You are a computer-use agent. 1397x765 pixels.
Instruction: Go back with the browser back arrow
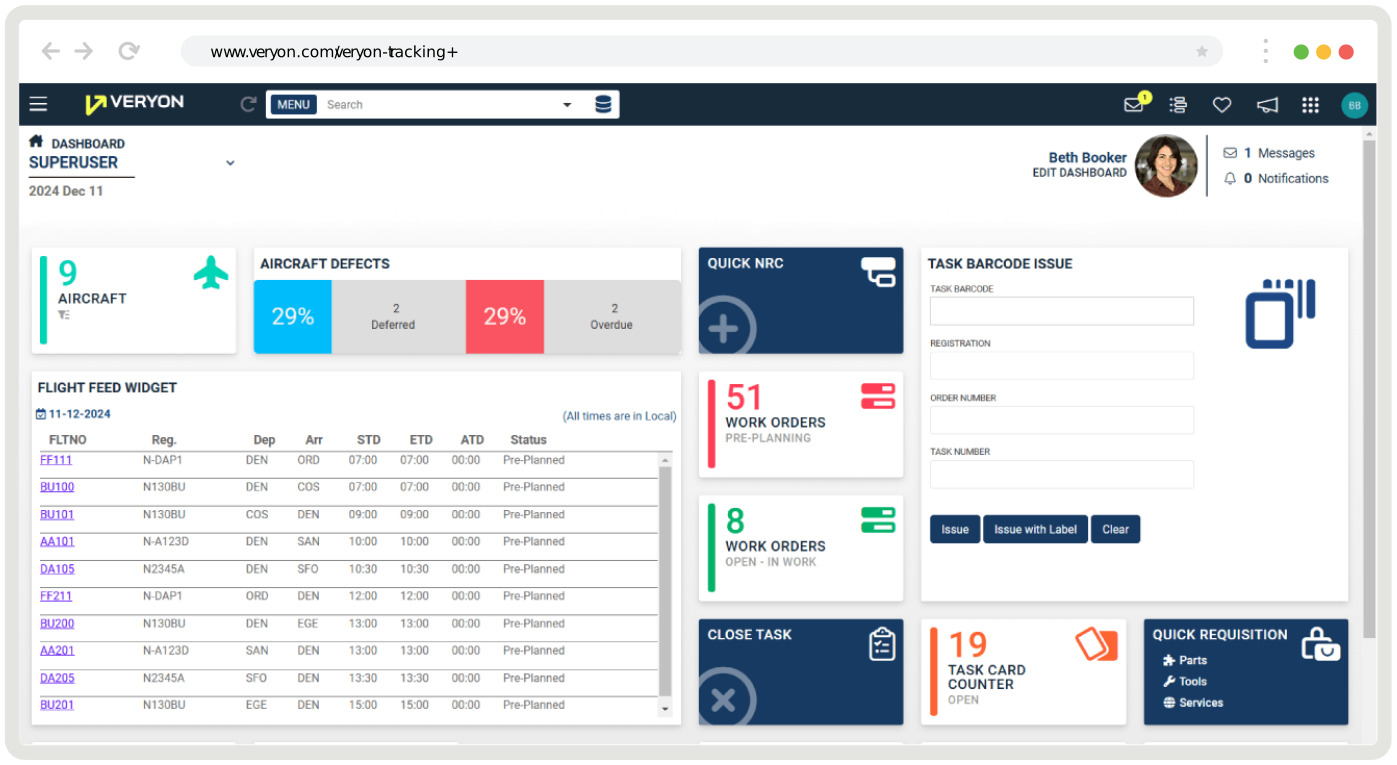click(50, 51)
